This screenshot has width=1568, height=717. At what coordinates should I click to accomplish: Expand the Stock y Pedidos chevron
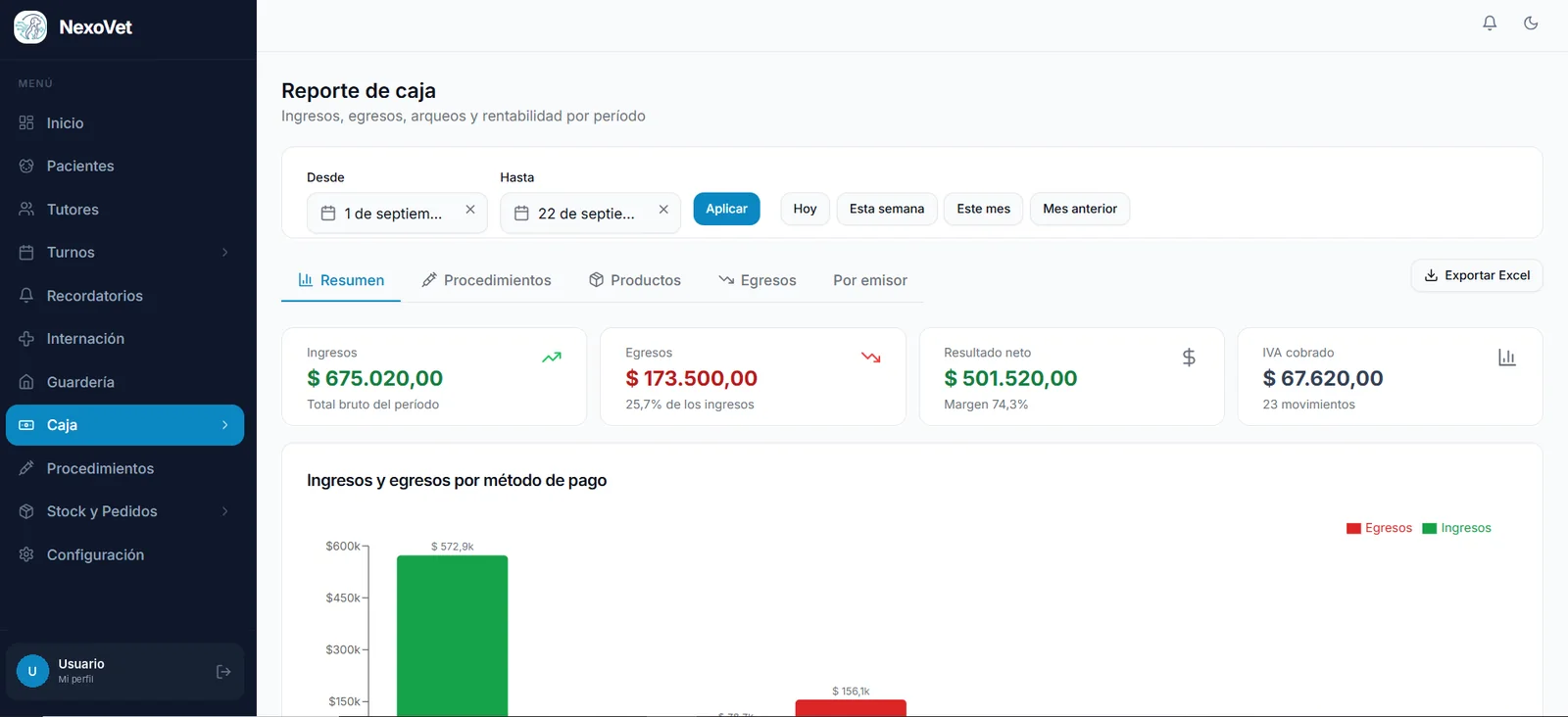click(x=225, y=511)
